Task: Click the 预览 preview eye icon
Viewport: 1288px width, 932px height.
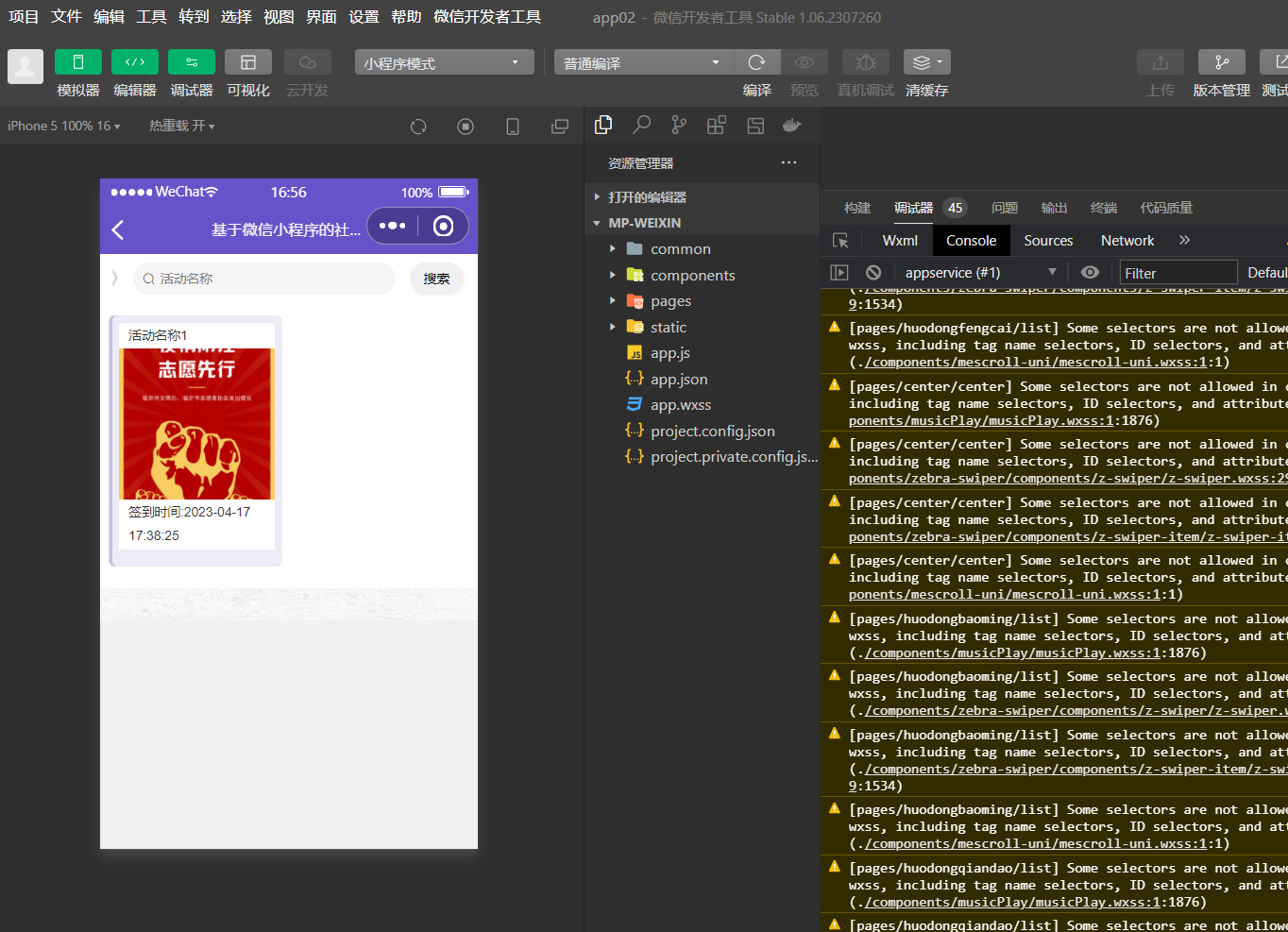Action: (x=805, y=62)
